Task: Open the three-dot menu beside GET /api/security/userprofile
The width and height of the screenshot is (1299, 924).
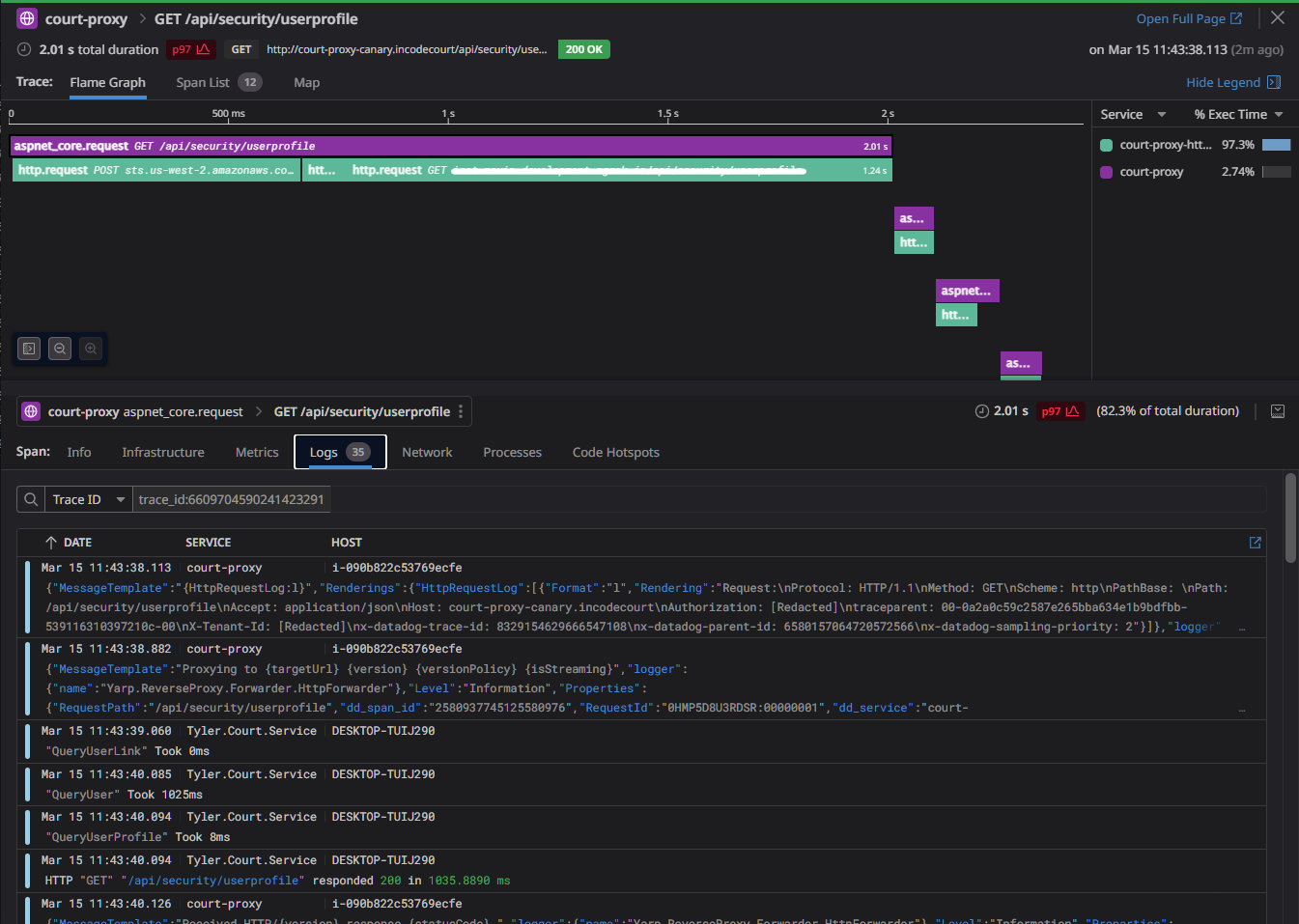Action: click(x=462, y=410)
